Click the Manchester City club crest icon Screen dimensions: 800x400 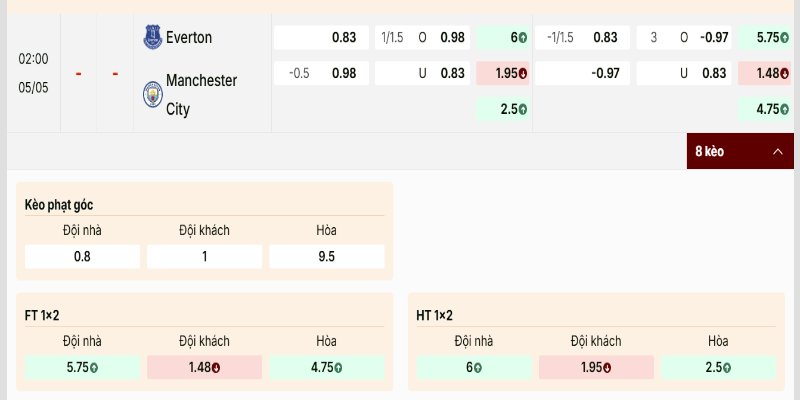pyautogui.click(x=153, y=94)
